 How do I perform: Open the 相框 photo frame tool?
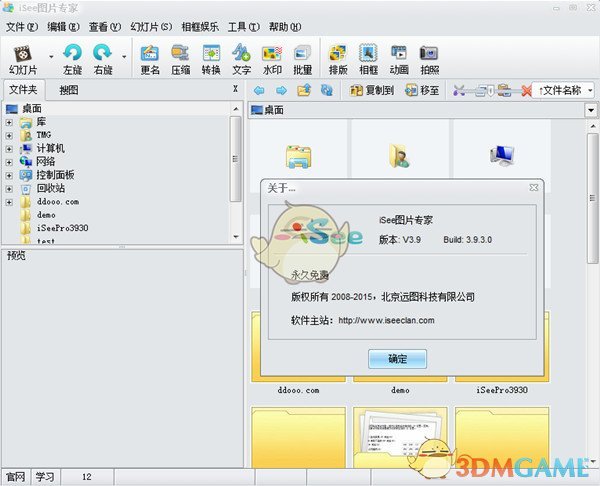tap(368, 59)
